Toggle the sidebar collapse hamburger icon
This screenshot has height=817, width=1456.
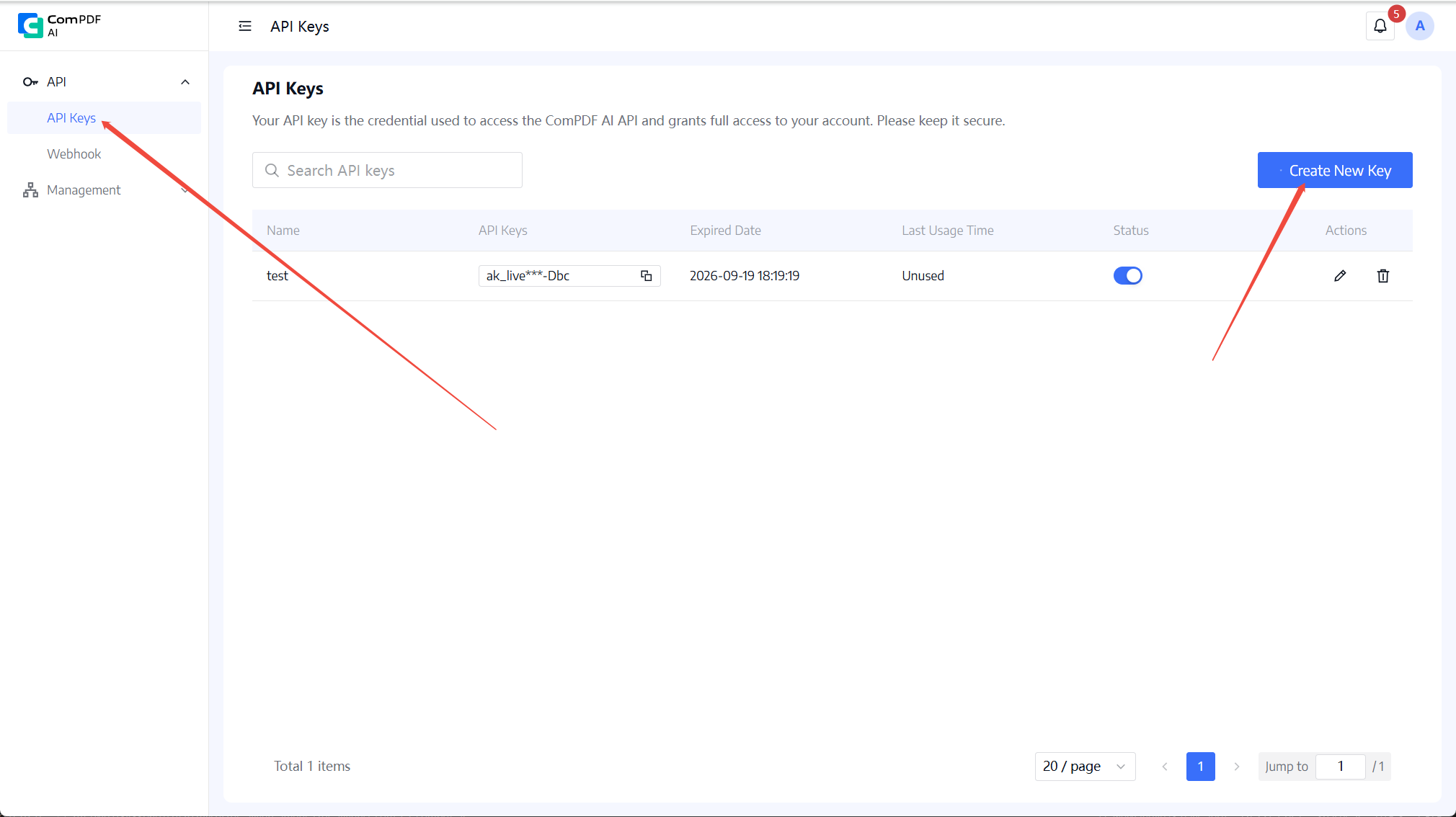tap(245, 27)
